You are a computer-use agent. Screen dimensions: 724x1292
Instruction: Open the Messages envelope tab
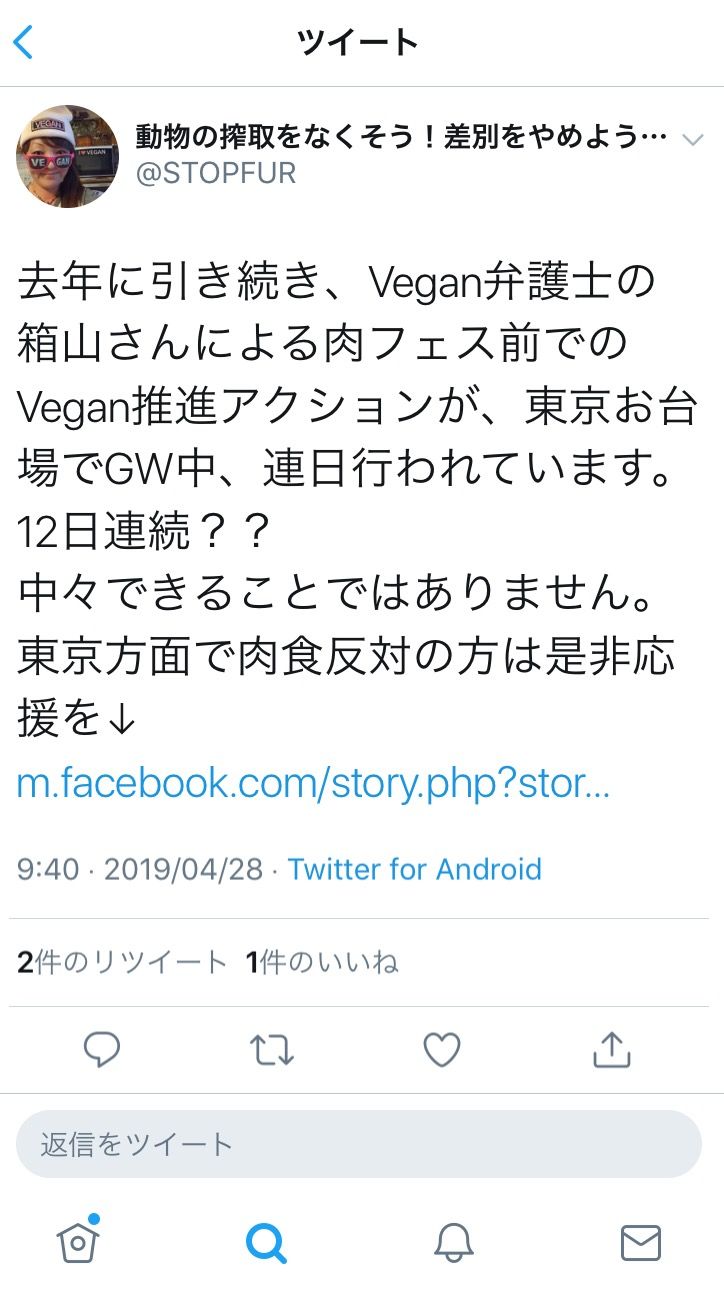pos(640,1242)
